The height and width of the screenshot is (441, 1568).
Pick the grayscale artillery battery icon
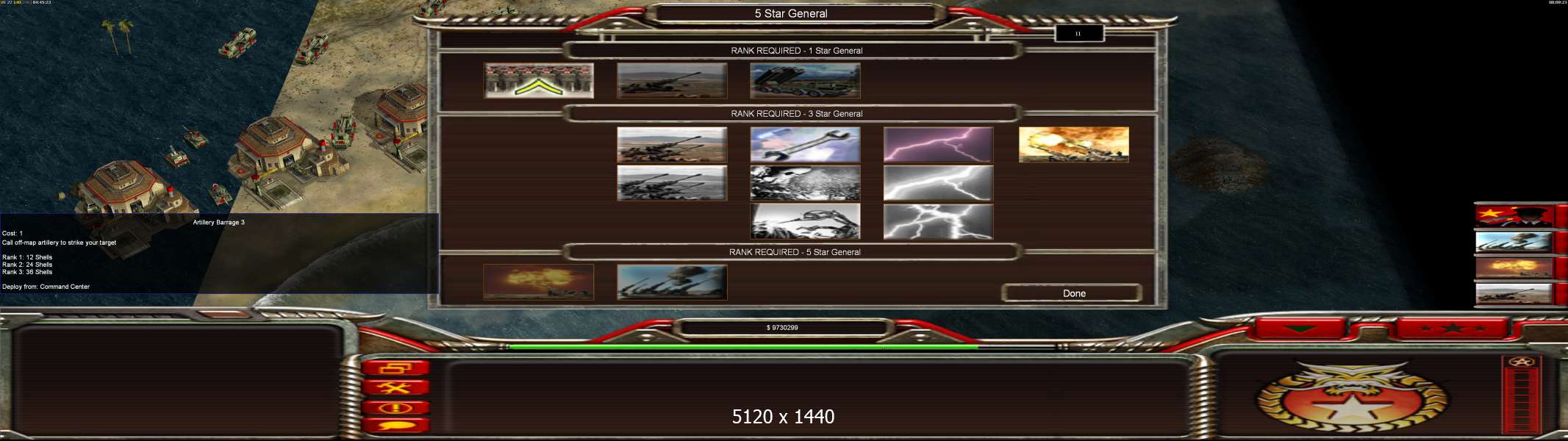click(x=672, y=183)
